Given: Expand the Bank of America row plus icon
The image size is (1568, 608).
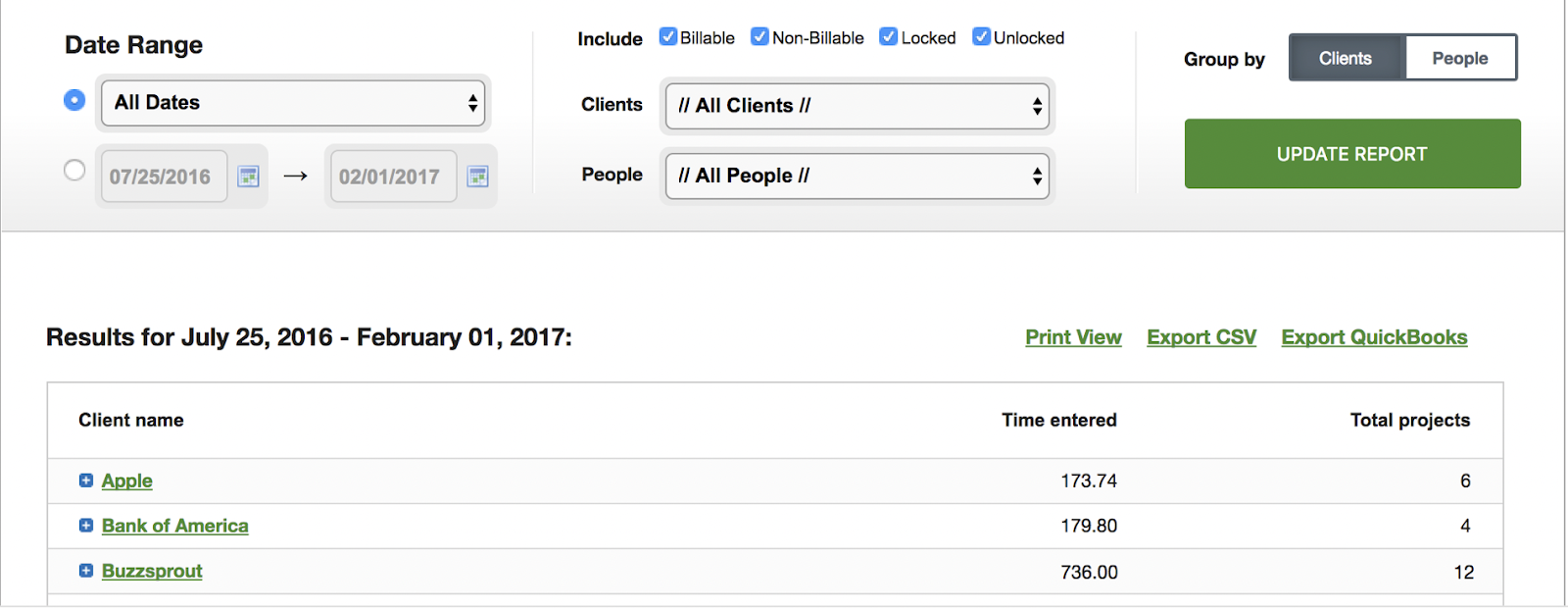Looking at the screenshot, I should click(x=86, y=526).
